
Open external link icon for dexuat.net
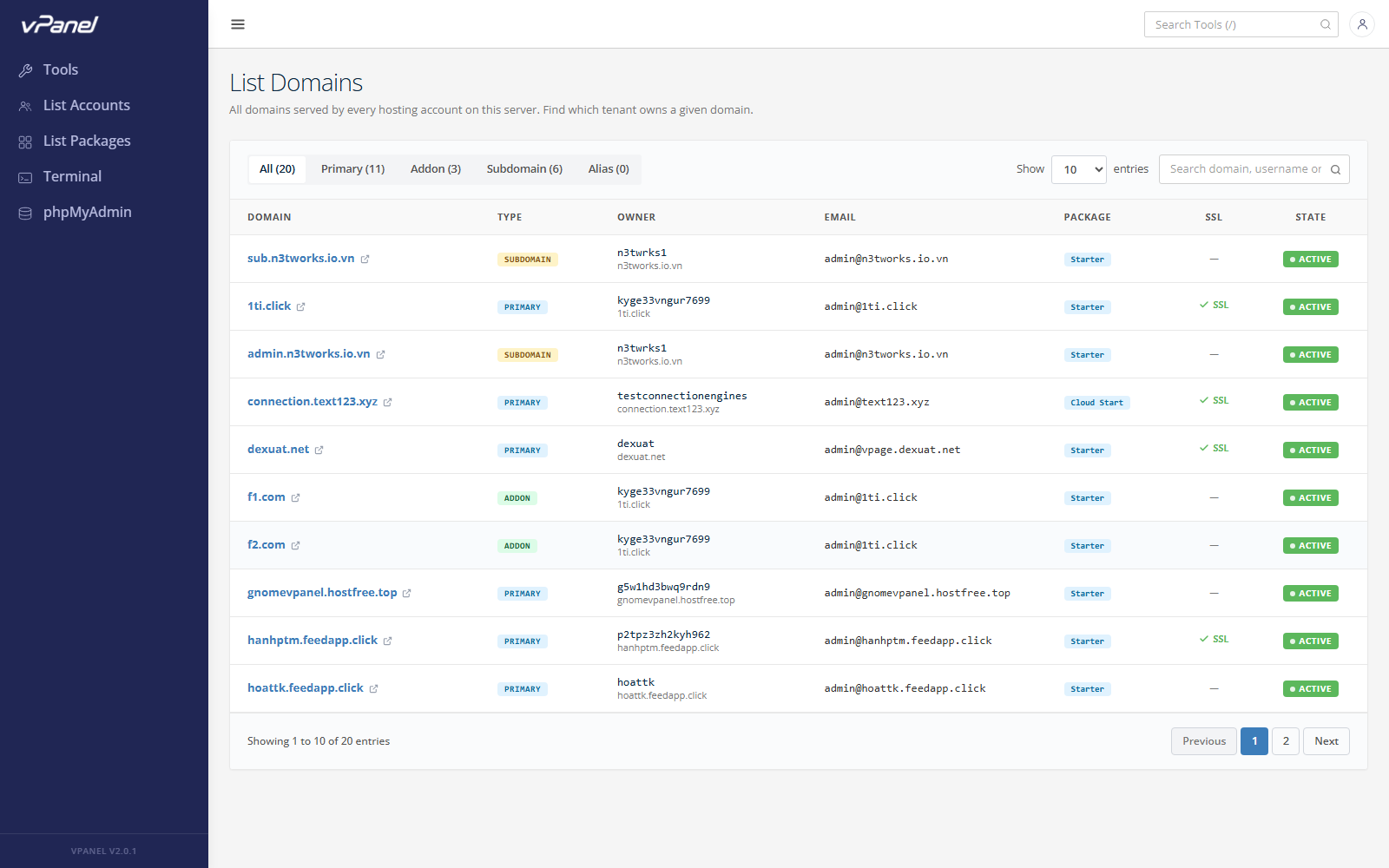pos(319,450)
